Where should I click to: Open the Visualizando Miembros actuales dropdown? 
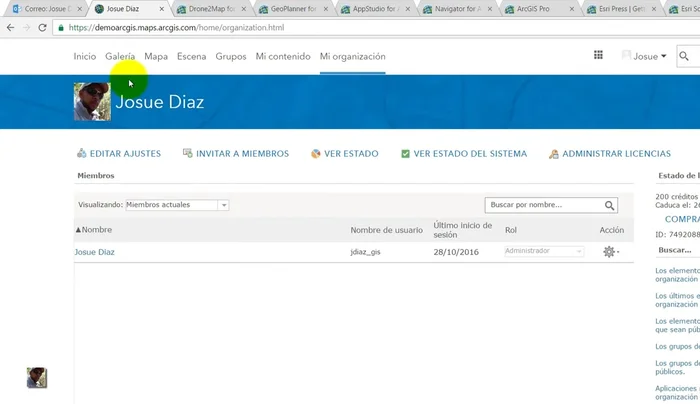coord(177,205)
